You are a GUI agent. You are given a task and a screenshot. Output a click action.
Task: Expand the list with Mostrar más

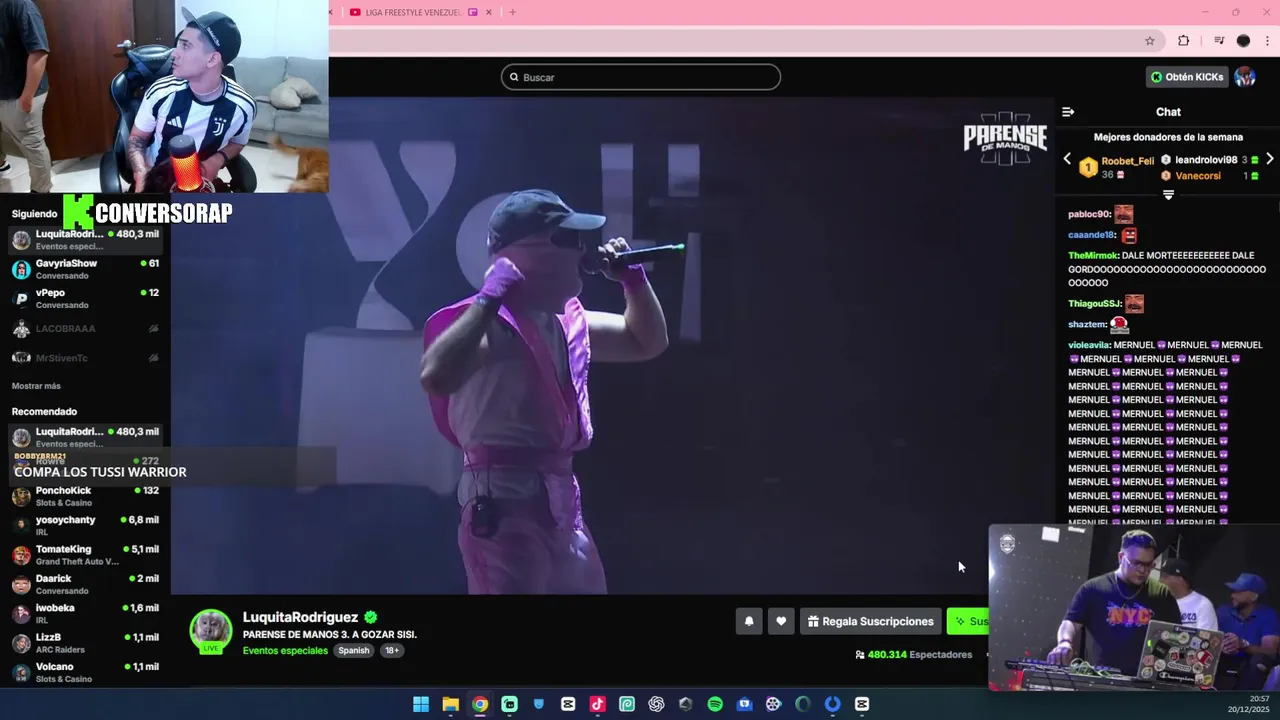point(36,386)
